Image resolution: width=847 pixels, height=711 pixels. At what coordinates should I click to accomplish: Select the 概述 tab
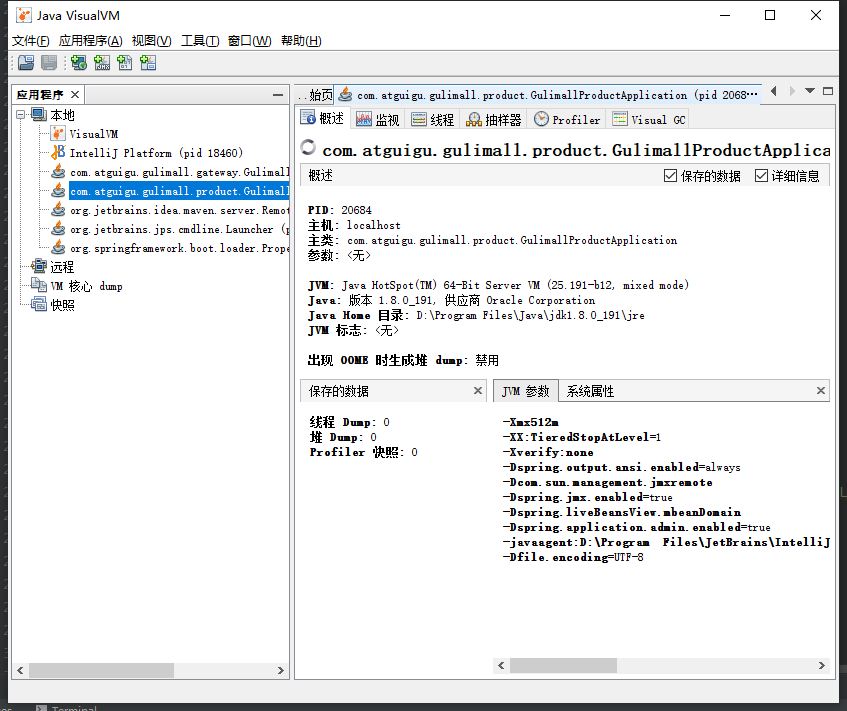pyautogui.click(x=322, y=118)
